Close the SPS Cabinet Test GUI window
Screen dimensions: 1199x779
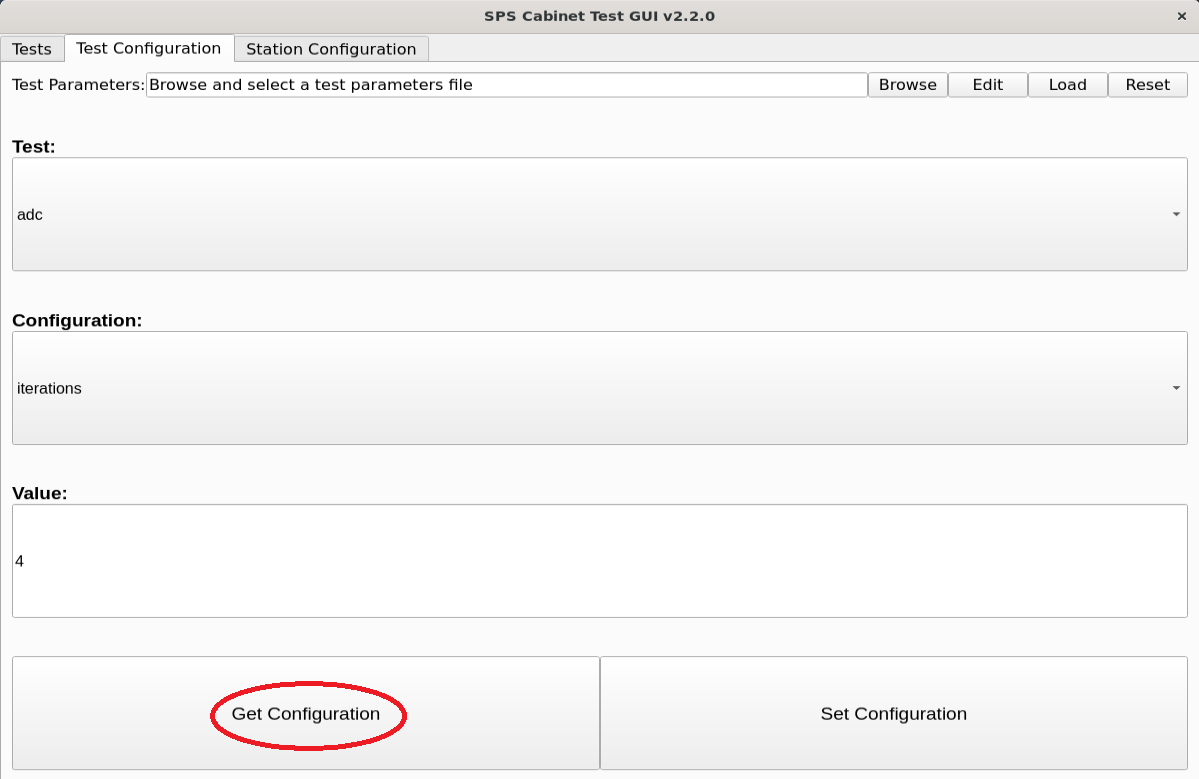[x=1181, y=16]
